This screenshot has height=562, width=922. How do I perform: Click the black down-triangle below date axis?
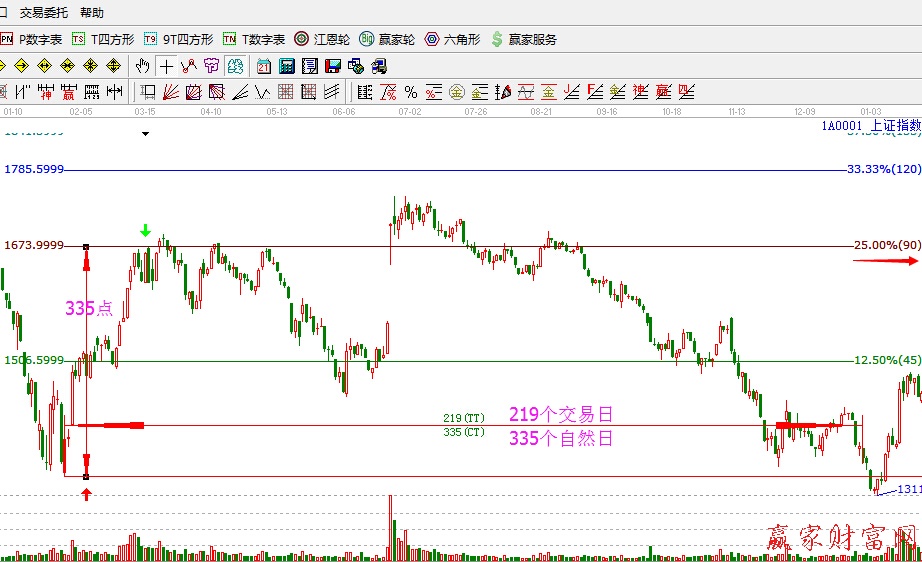coord(145,132)
